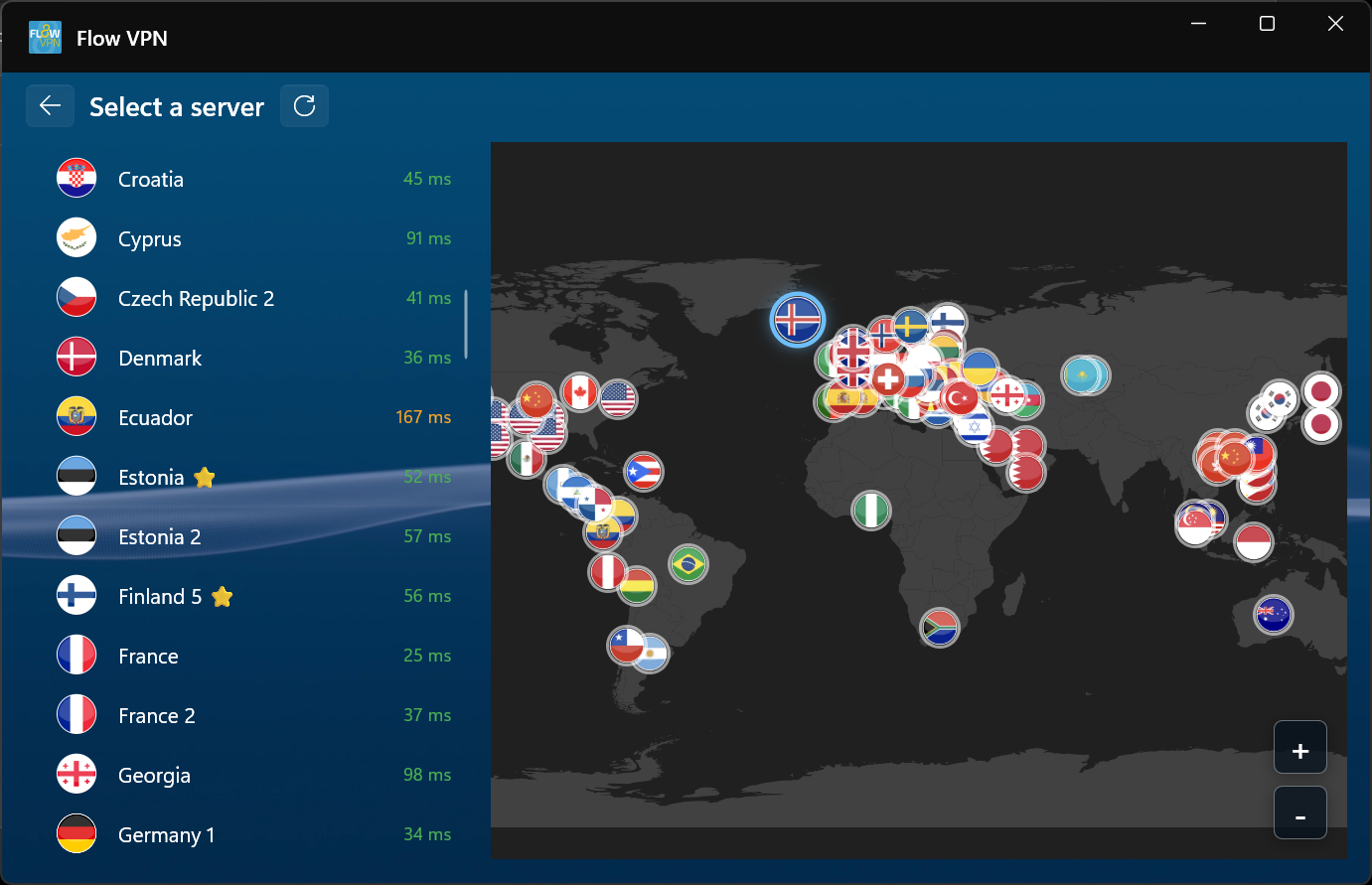Screen dimensions: 1372x885
Task: Select the Switzerland flag marker on the map
Action: 888,378
